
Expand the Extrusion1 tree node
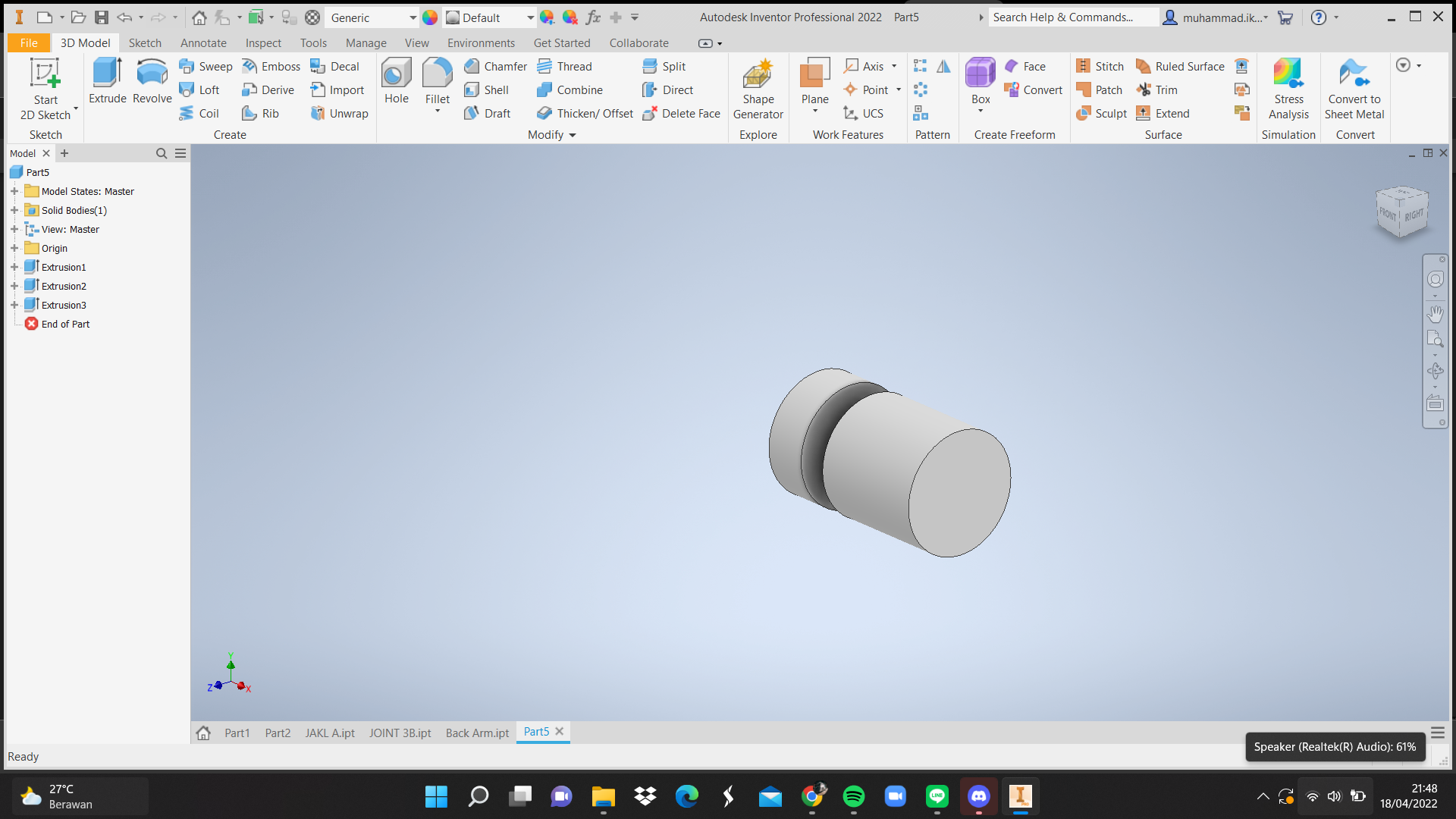(14, 268)
